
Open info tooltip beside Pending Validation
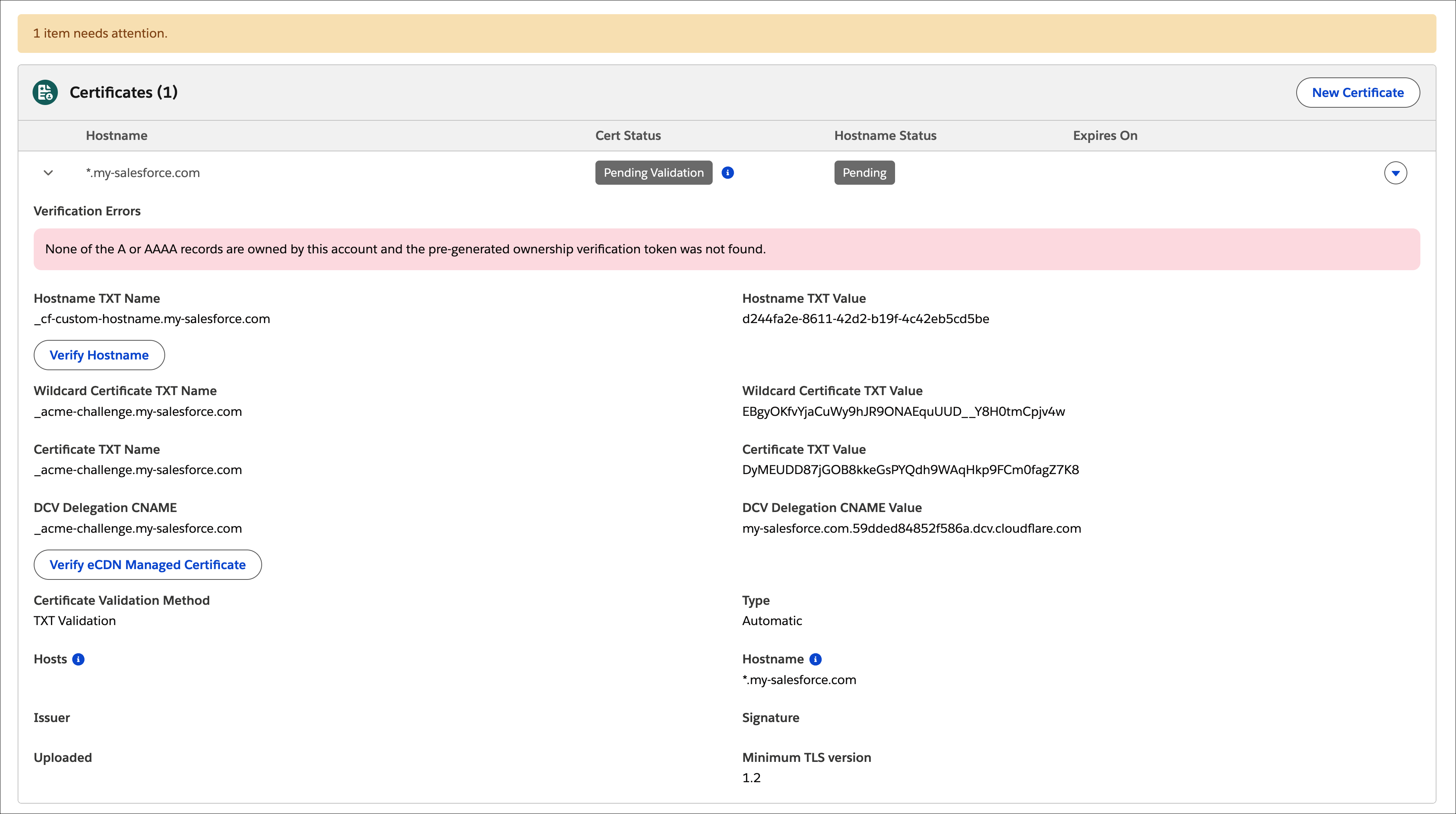coord(728,173)
